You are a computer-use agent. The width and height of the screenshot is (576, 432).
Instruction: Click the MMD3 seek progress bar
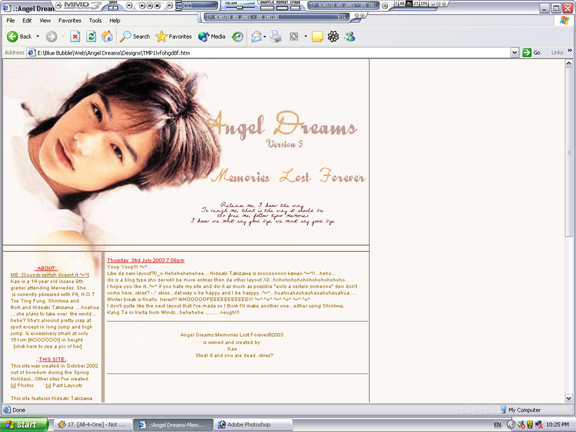pyautogui.click(x=198, y=6)
